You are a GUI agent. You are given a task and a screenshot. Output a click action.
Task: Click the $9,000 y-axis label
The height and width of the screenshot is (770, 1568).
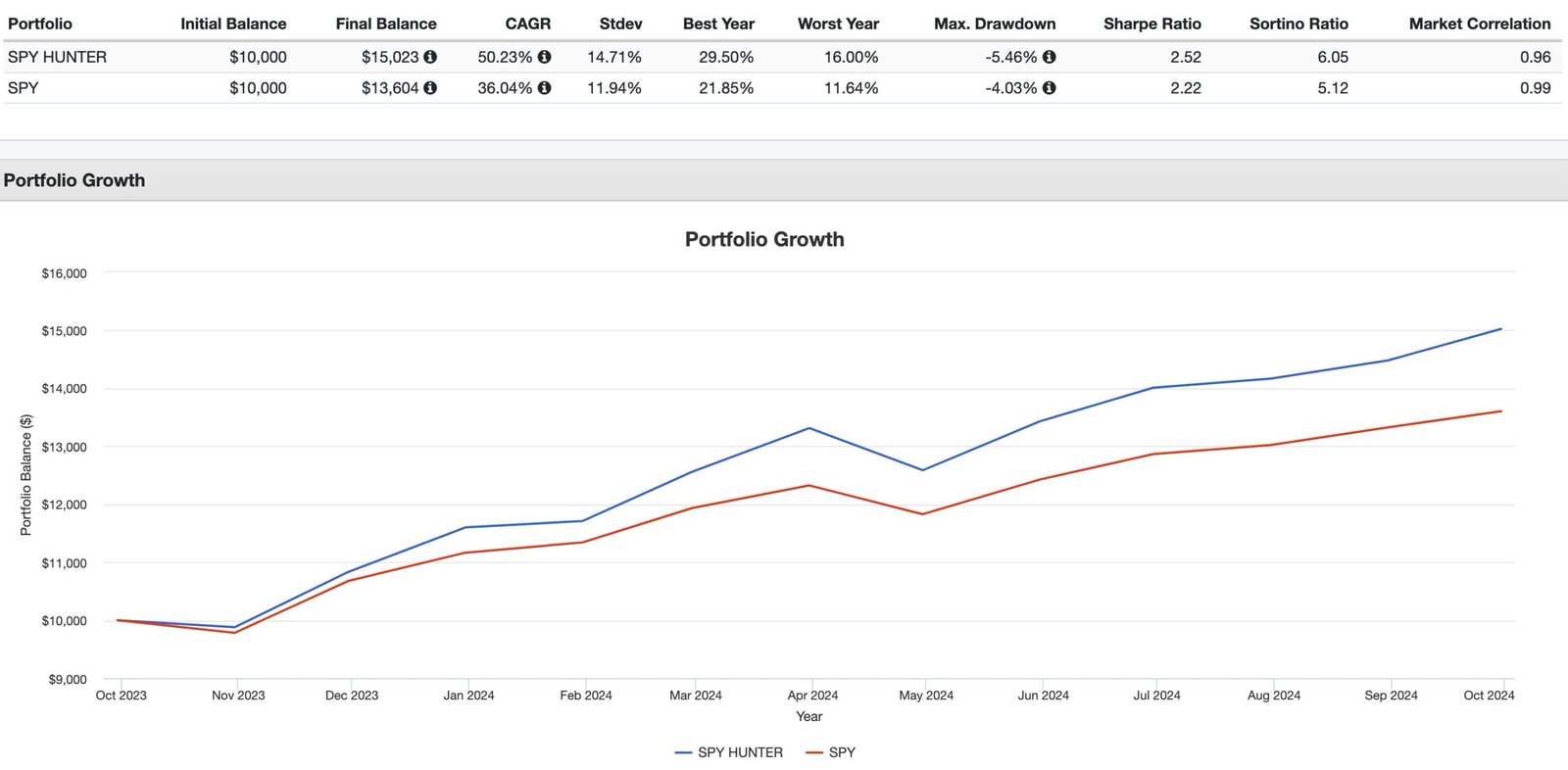[x=68, y=679]
